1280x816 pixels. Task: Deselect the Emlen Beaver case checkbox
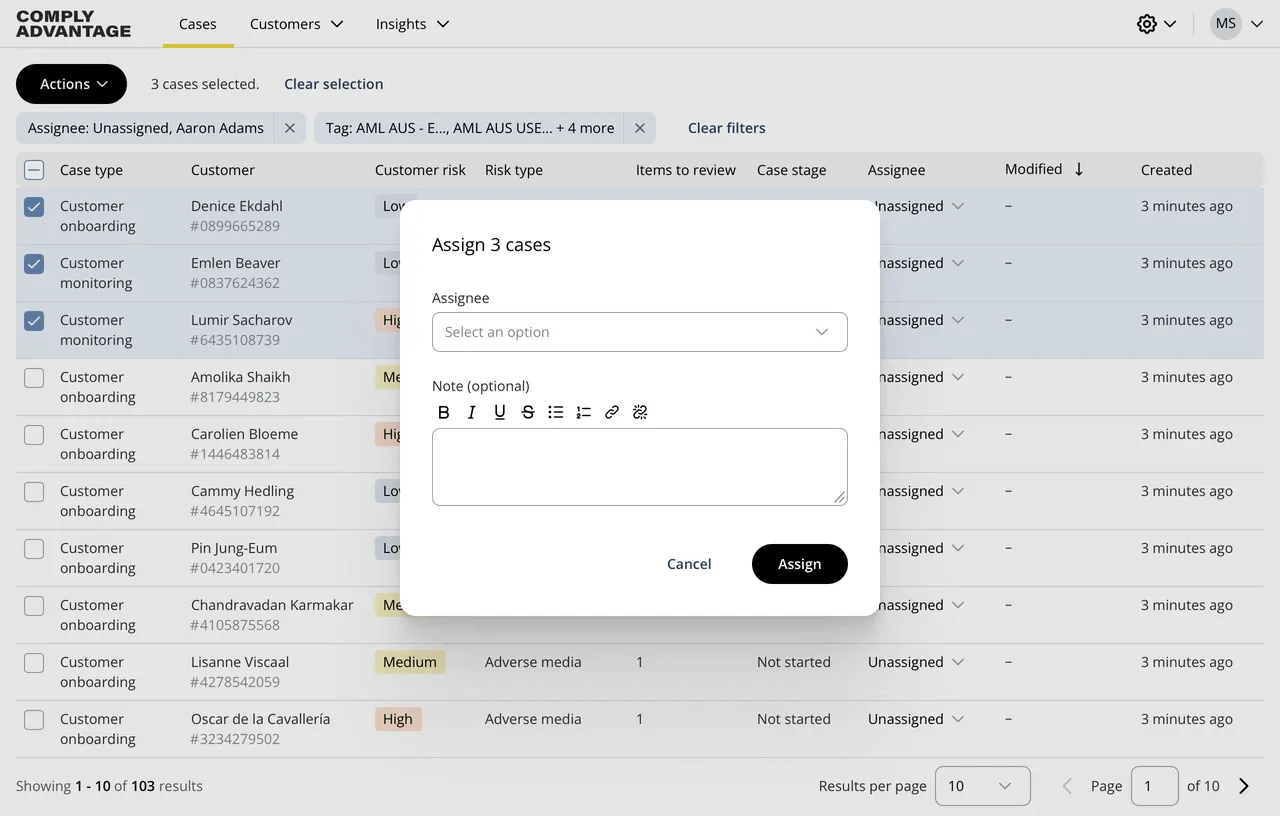[33, 263]
